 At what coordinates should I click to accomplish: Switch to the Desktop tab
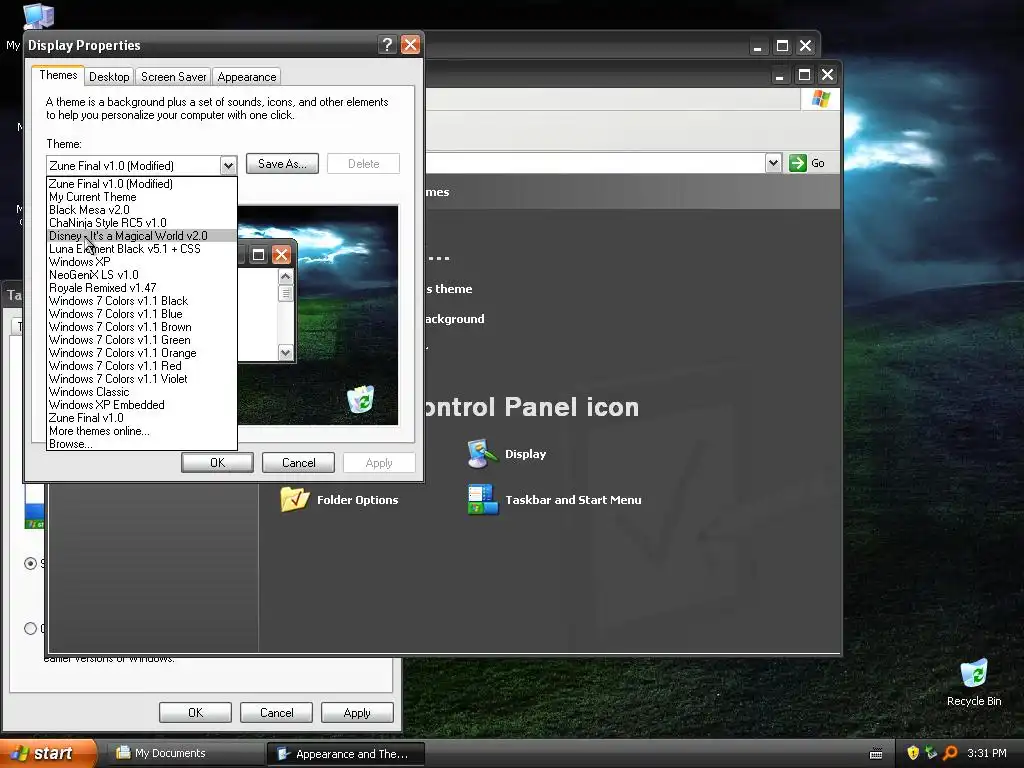point(109,76)
